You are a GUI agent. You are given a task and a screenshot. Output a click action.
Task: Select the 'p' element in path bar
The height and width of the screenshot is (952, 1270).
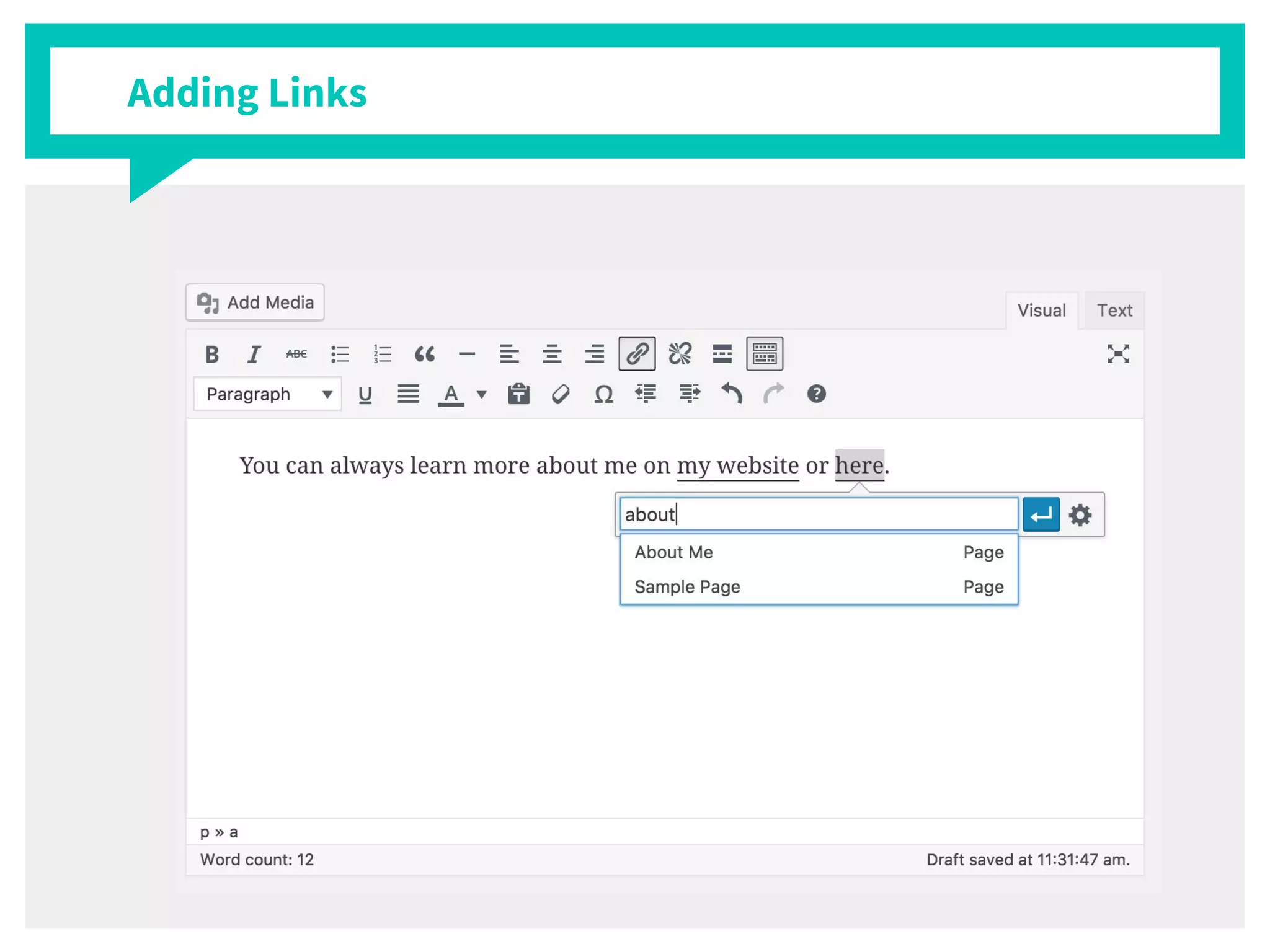pos(204,832)
